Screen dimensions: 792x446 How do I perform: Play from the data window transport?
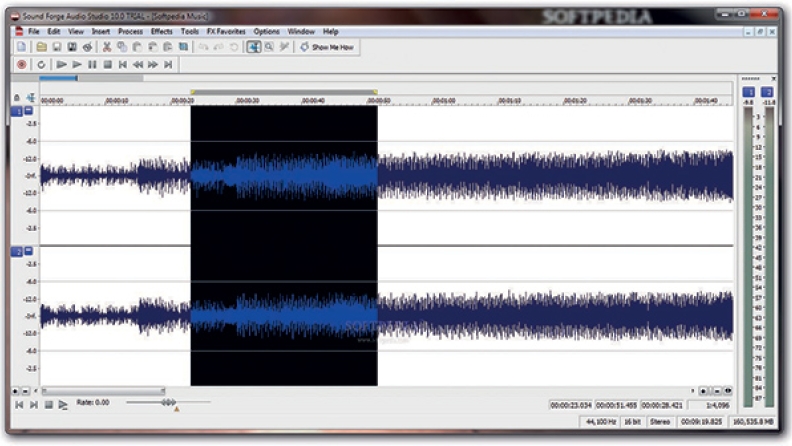[x=63, y=405]
